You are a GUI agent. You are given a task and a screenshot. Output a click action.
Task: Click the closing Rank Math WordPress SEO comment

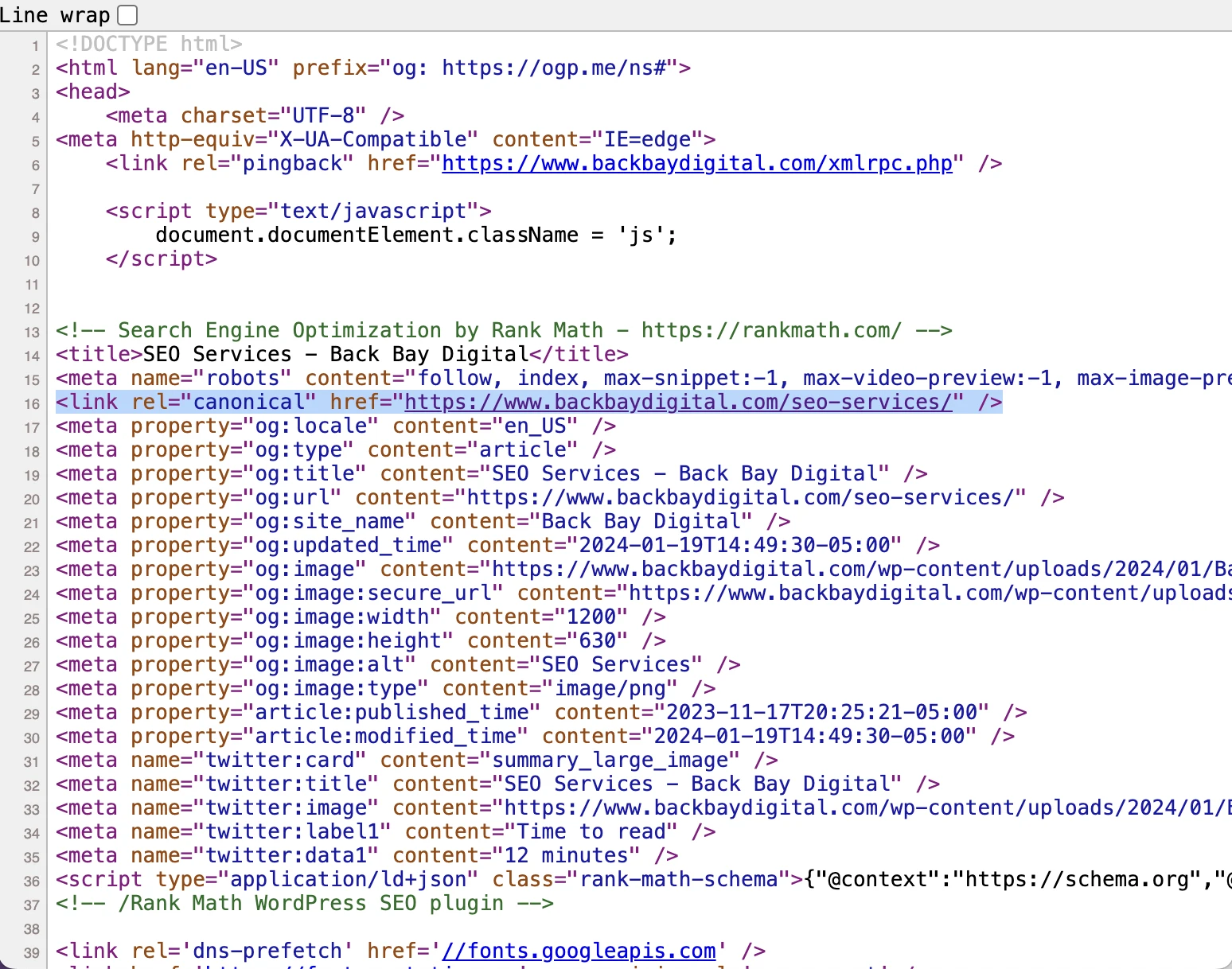304,904
